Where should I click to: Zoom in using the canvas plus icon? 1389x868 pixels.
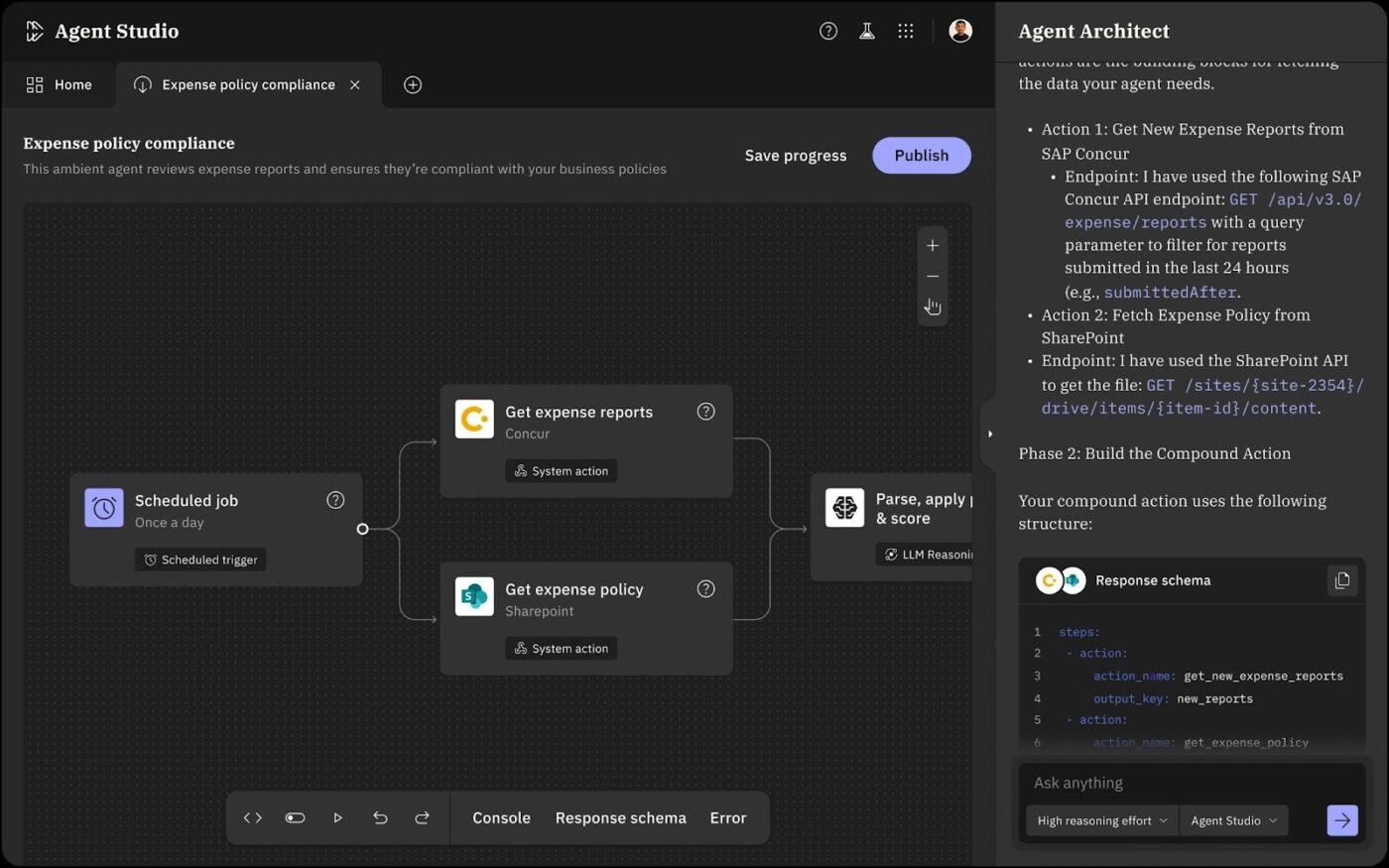click(932, 245)
